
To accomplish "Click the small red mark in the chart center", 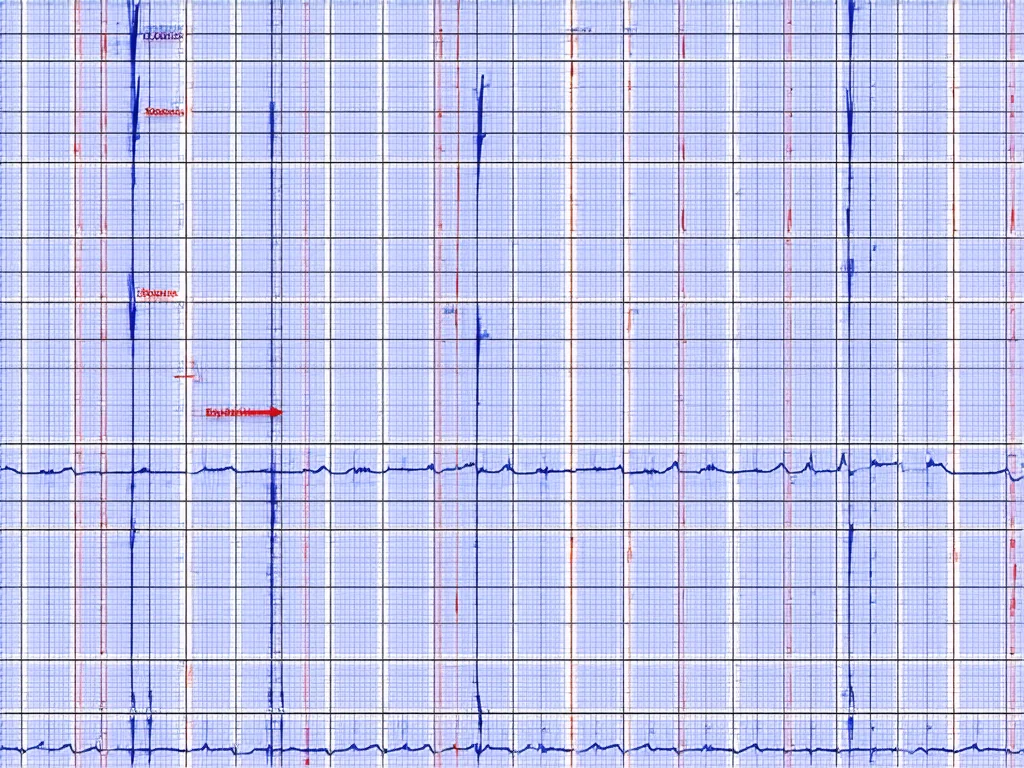I will (449, 313).
